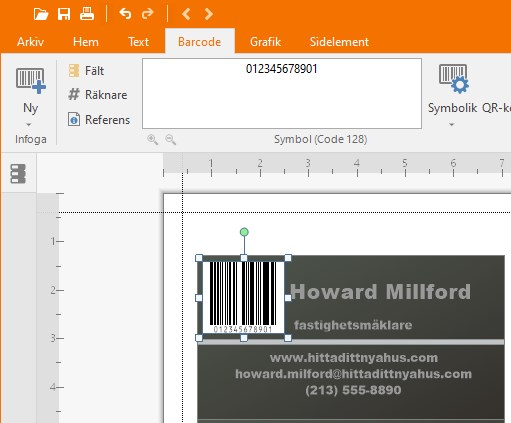Open Symbolik barcode settings icon

[x=453, y=79]
